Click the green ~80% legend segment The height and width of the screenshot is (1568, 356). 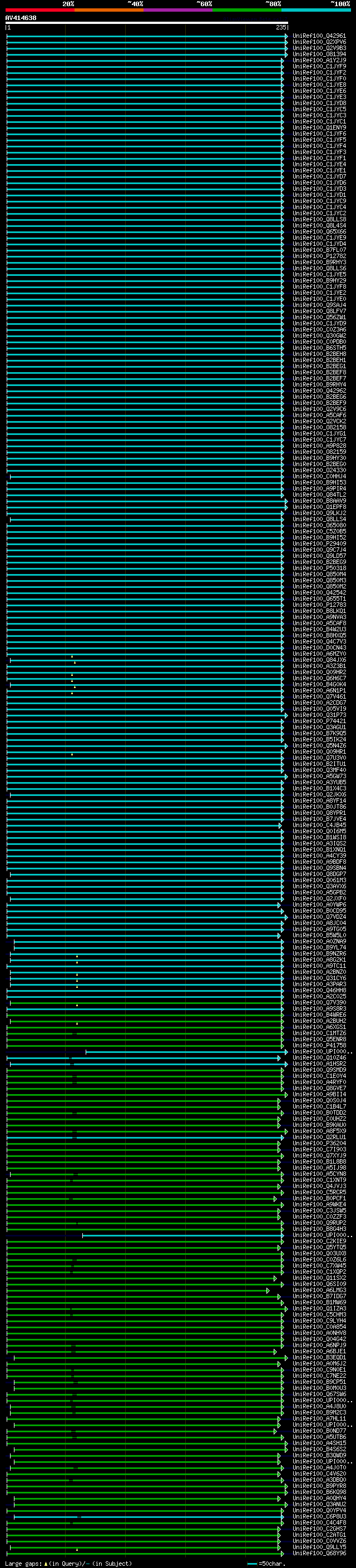247,10
